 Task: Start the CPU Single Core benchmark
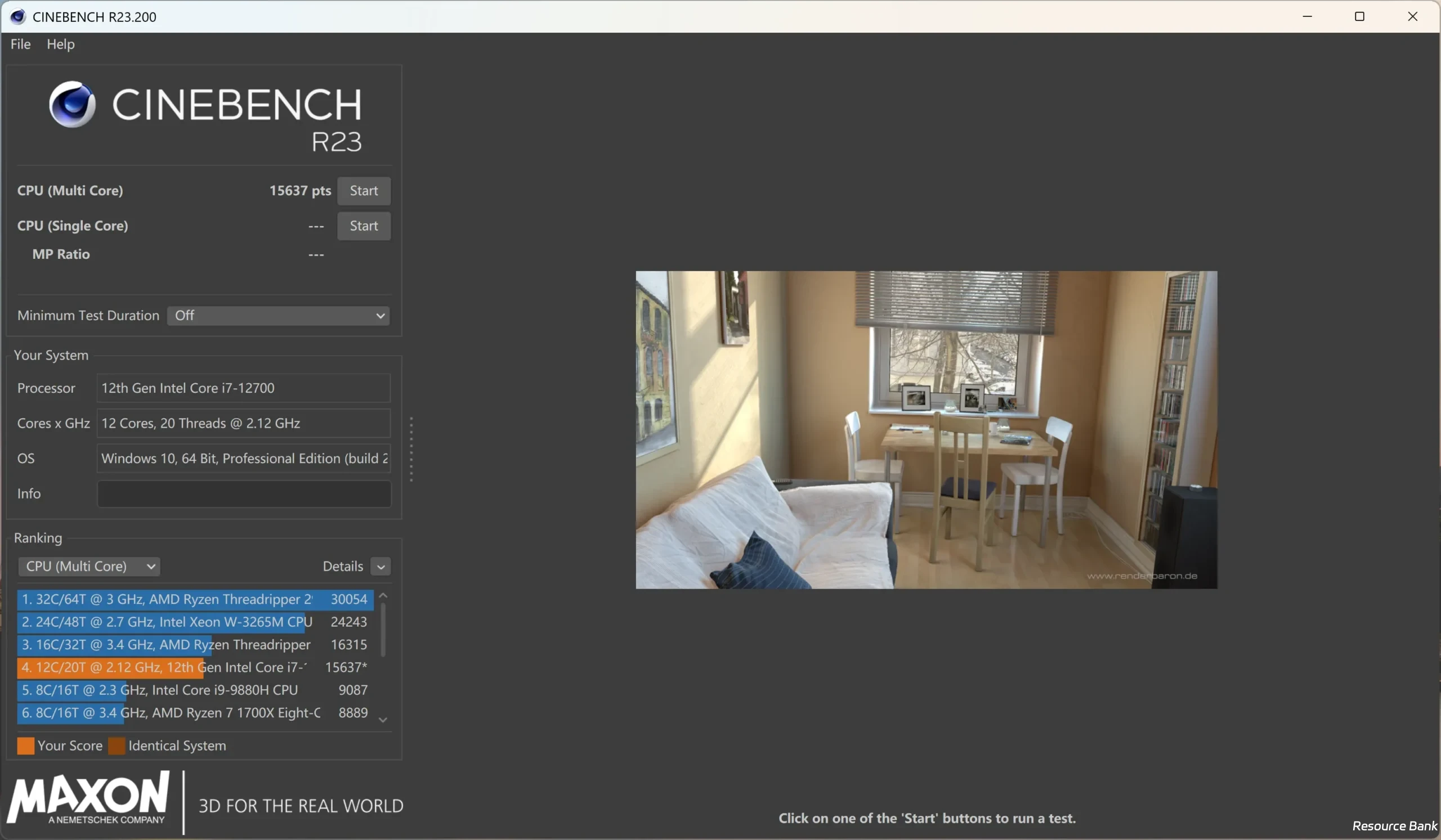tap(364, 226)
